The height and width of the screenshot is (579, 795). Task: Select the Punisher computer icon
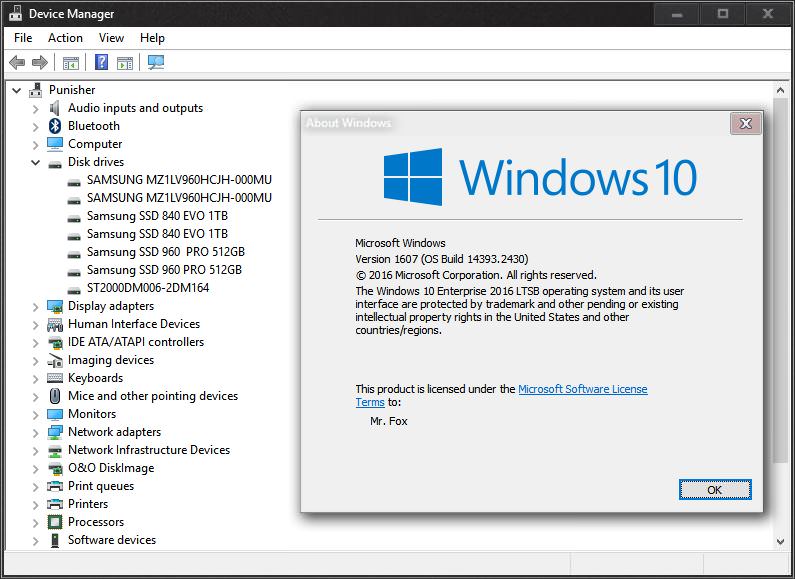35,90
